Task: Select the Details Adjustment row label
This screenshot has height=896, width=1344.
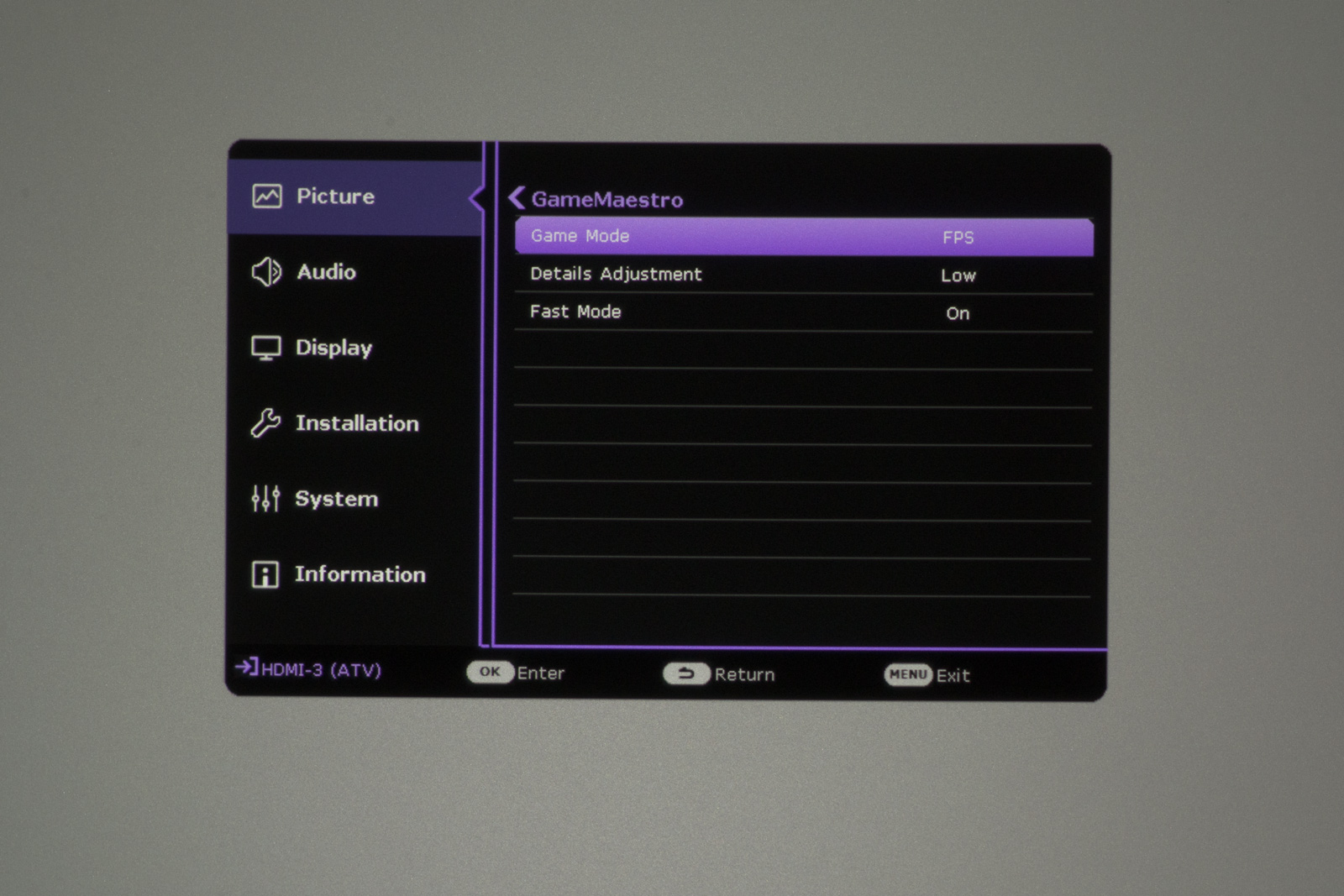Action: pos(616,274)
